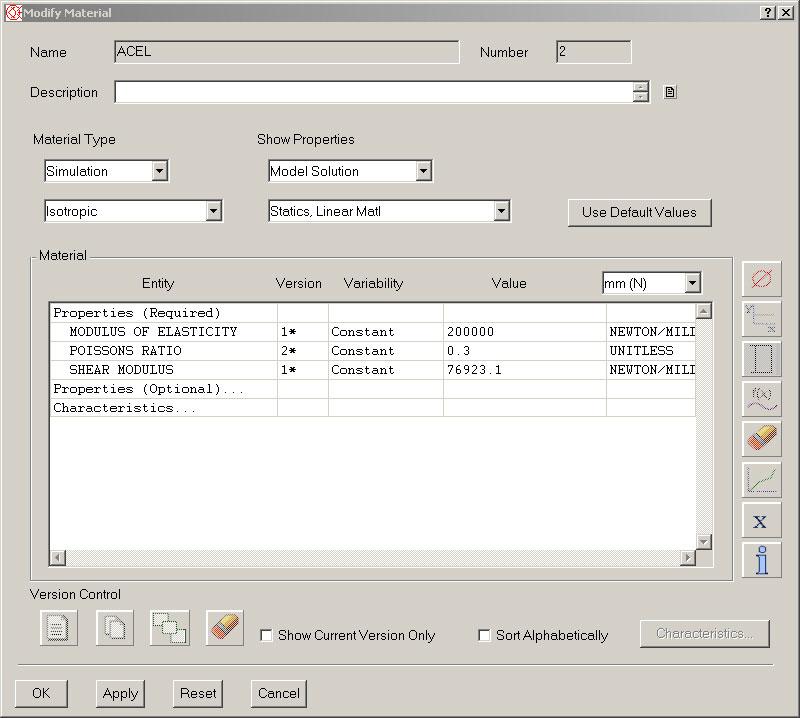Open the blue information icon
Screen dimensions: 800x718
click(x=761, y=560)
